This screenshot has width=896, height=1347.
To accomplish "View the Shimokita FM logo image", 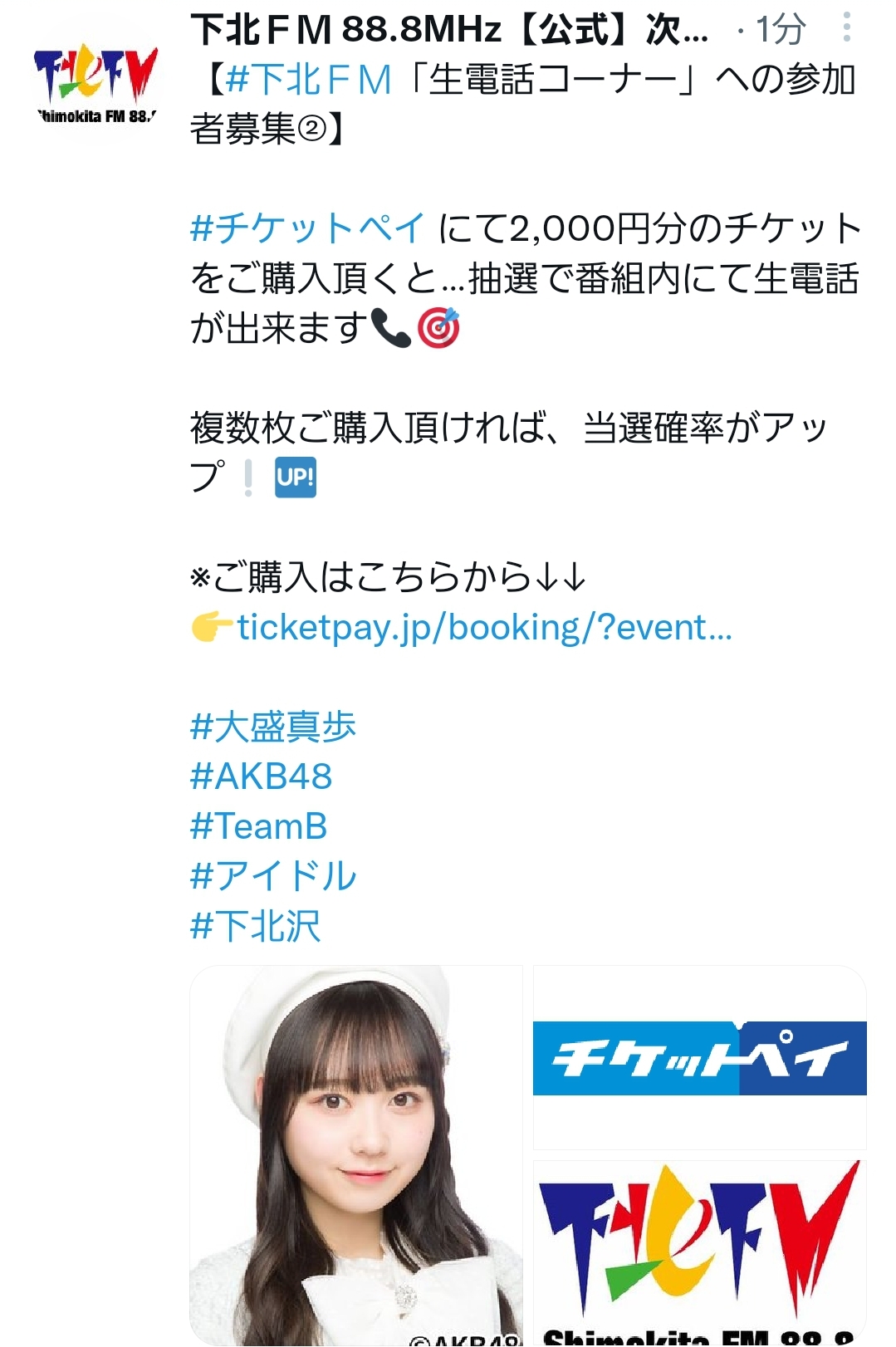I will coord(700,1252).
